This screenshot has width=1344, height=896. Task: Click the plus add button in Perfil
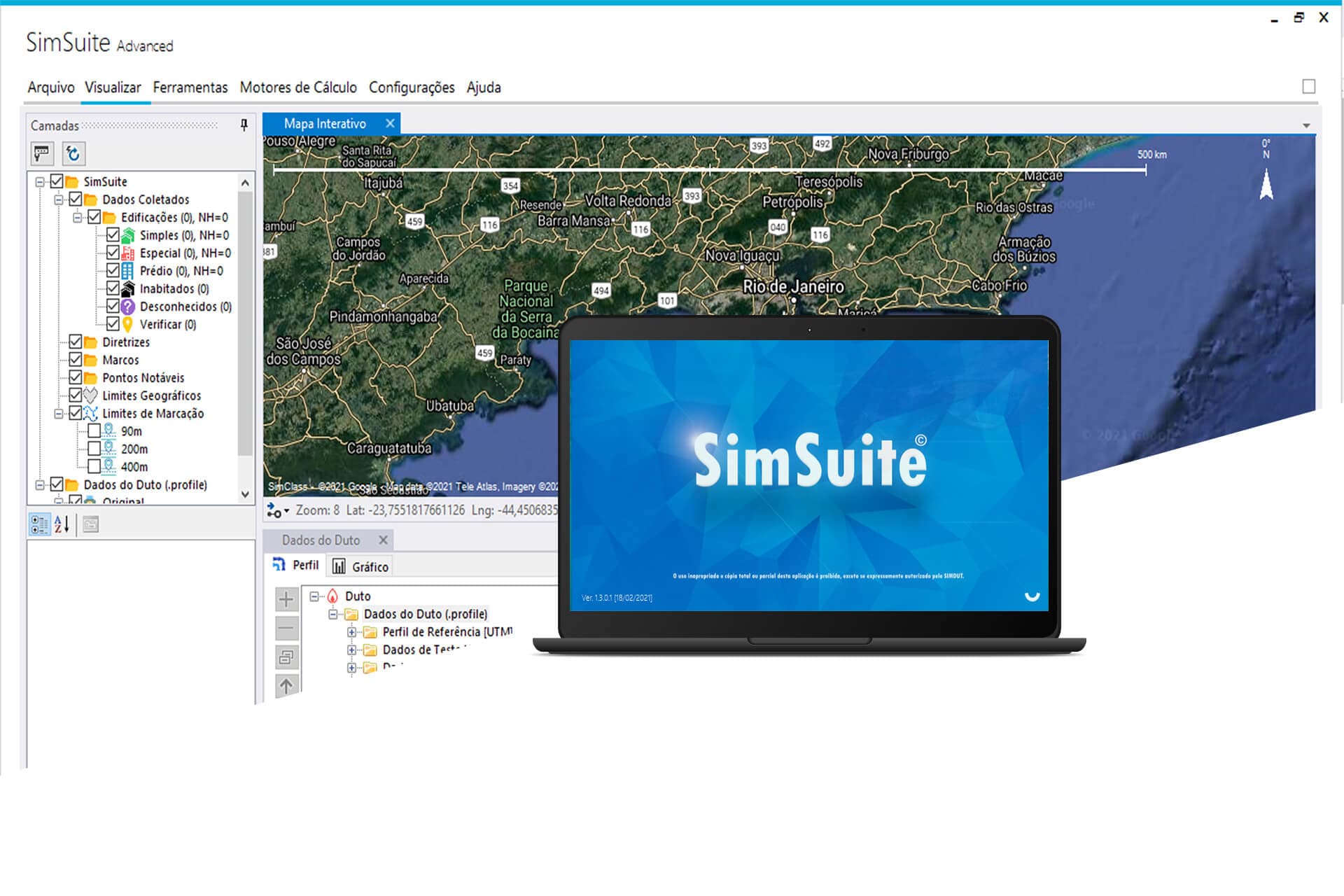pyautogui.click(x=286, y=599)
